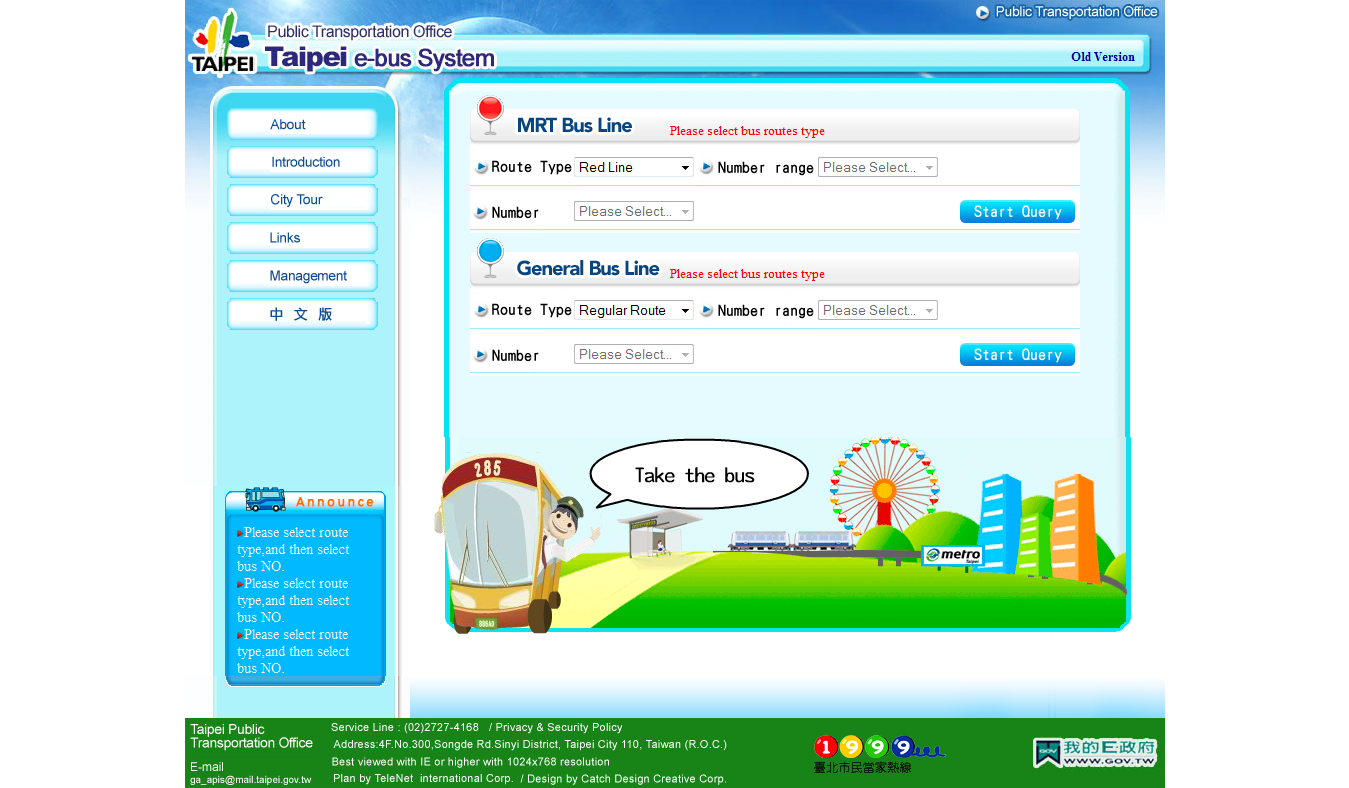Open General Bus Line Number dropdown
The height and width of the screenshot is (788, 1349).
pyautogui.click(x=634, y=354)
